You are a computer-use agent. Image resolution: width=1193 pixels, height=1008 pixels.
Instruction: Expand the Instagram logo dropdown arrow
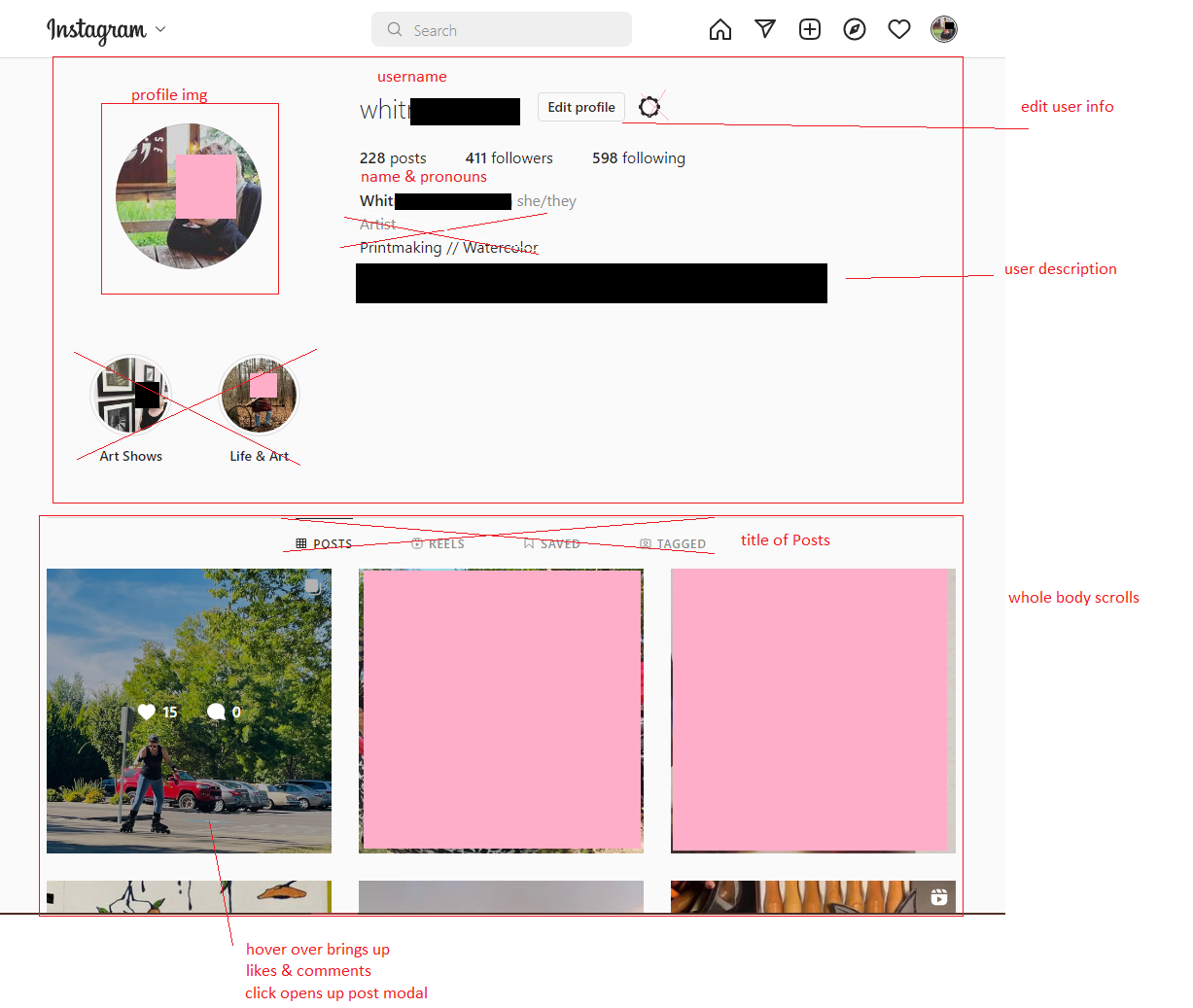(160, 29)
